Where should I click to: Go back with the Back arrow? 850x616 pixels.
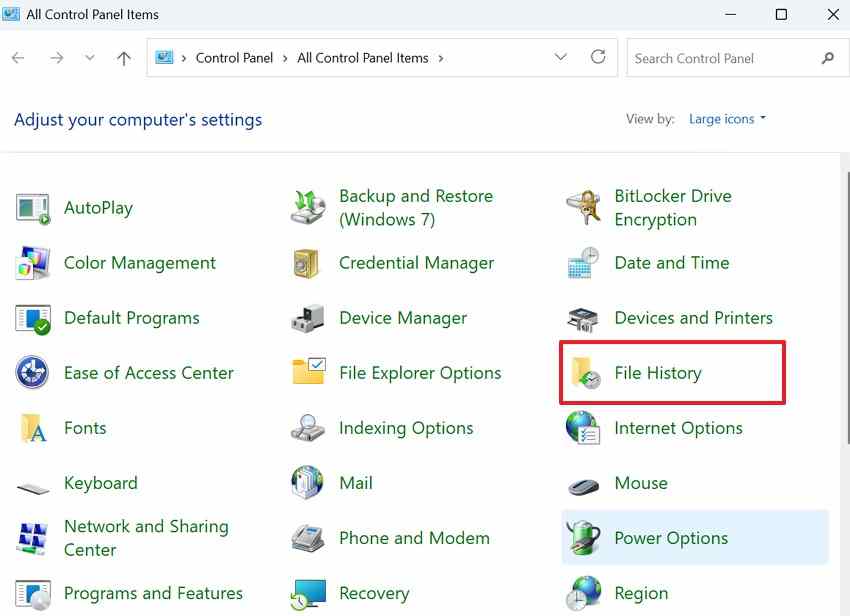[18, 57]
